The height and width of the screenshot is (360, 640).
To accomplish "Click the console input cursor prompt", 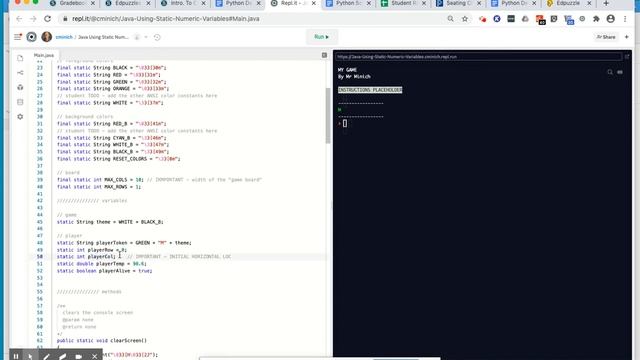I will pos(345,123).
